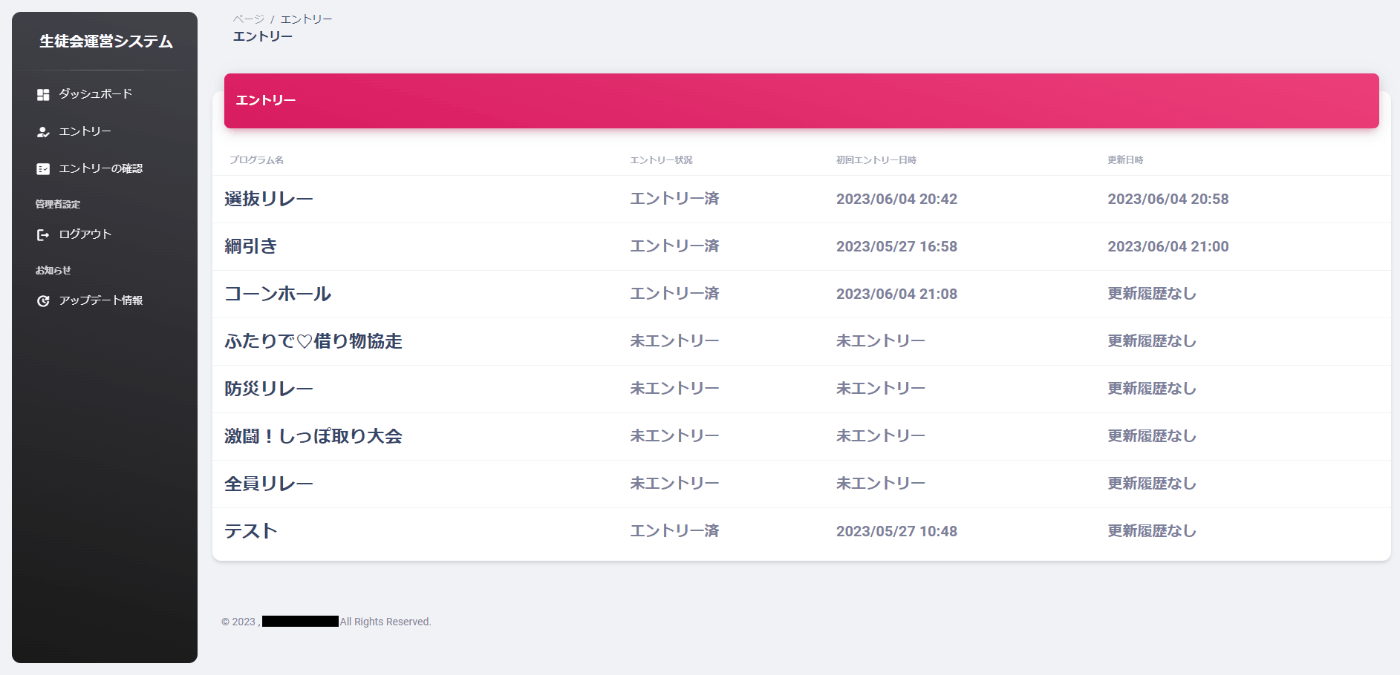
Task: Click コーンホール row 更新履歴なし
Action: pos(1152,294)
